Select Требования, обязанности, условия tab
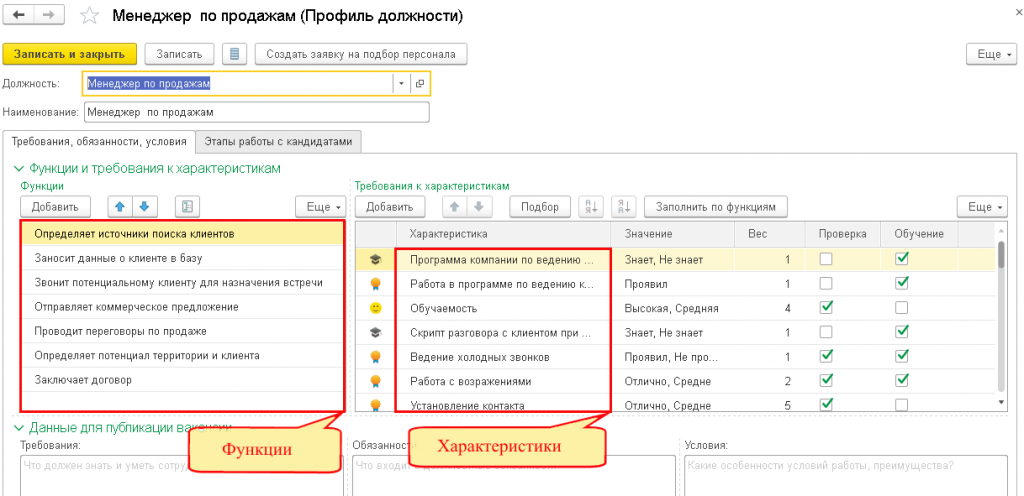The image size is (1024, 496). tap(99, 141)
